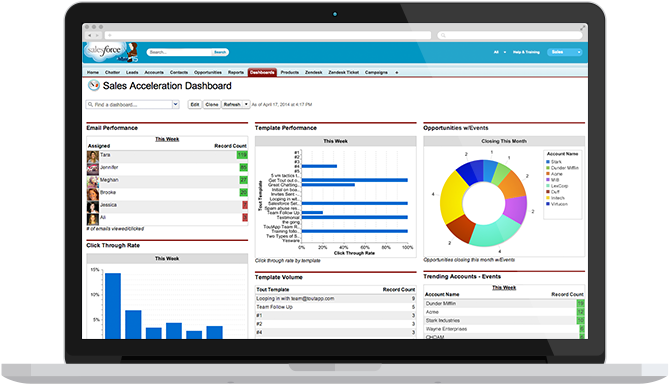Viewport: 669px width, 384px height.
Task: Open the Zendesk tab
Action: (x=313, y=73)
